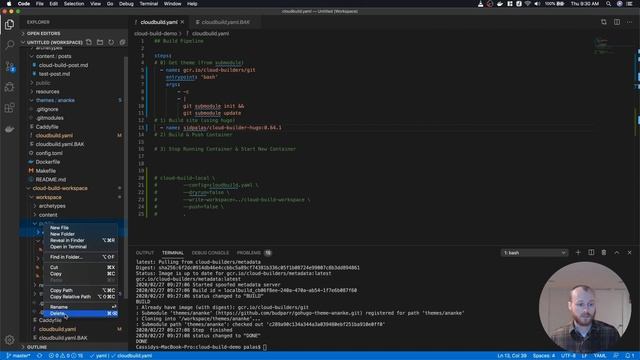Expand the resources folder
Screen dimensions: 640x360
pos(47,92)
